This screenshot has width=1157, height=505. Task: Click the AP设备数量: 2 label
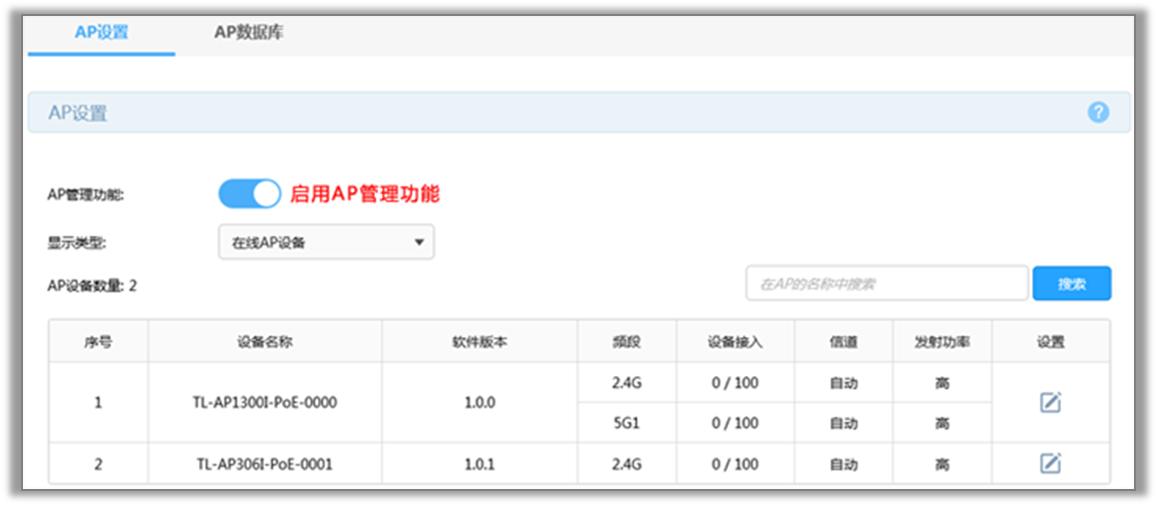(x=92, y=286)
